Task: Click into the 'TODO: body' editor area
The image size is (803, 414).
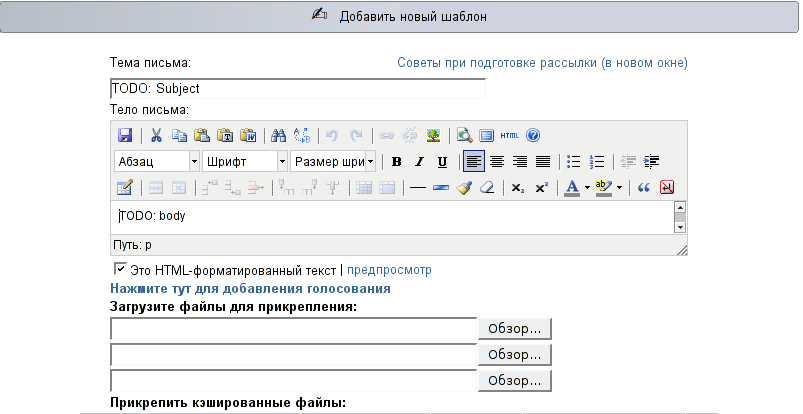Action: pos(393,217)
